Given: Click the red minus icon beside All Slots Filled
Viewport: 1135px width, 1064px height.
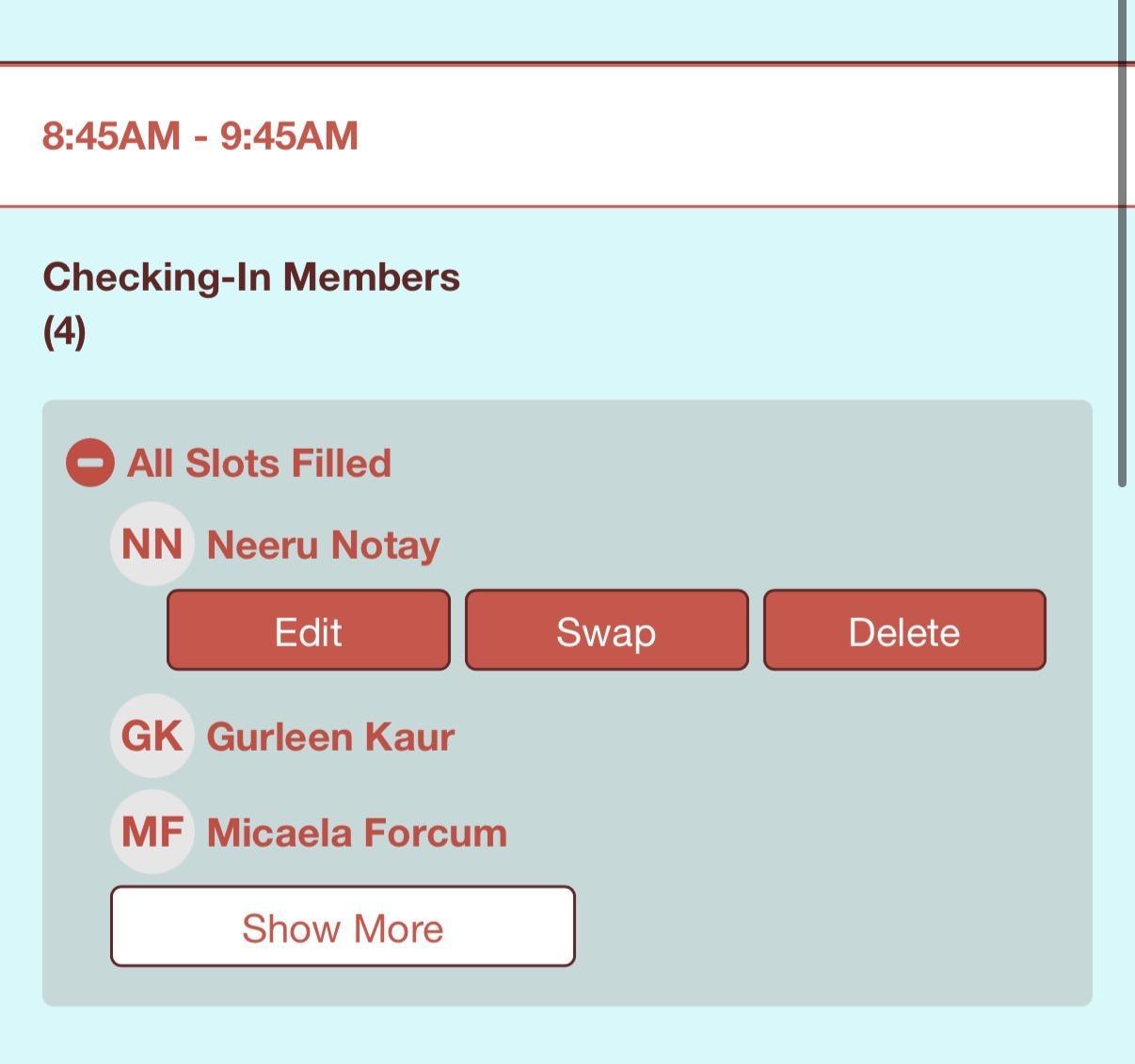Looking at the screenshot, I should point(90,464).
